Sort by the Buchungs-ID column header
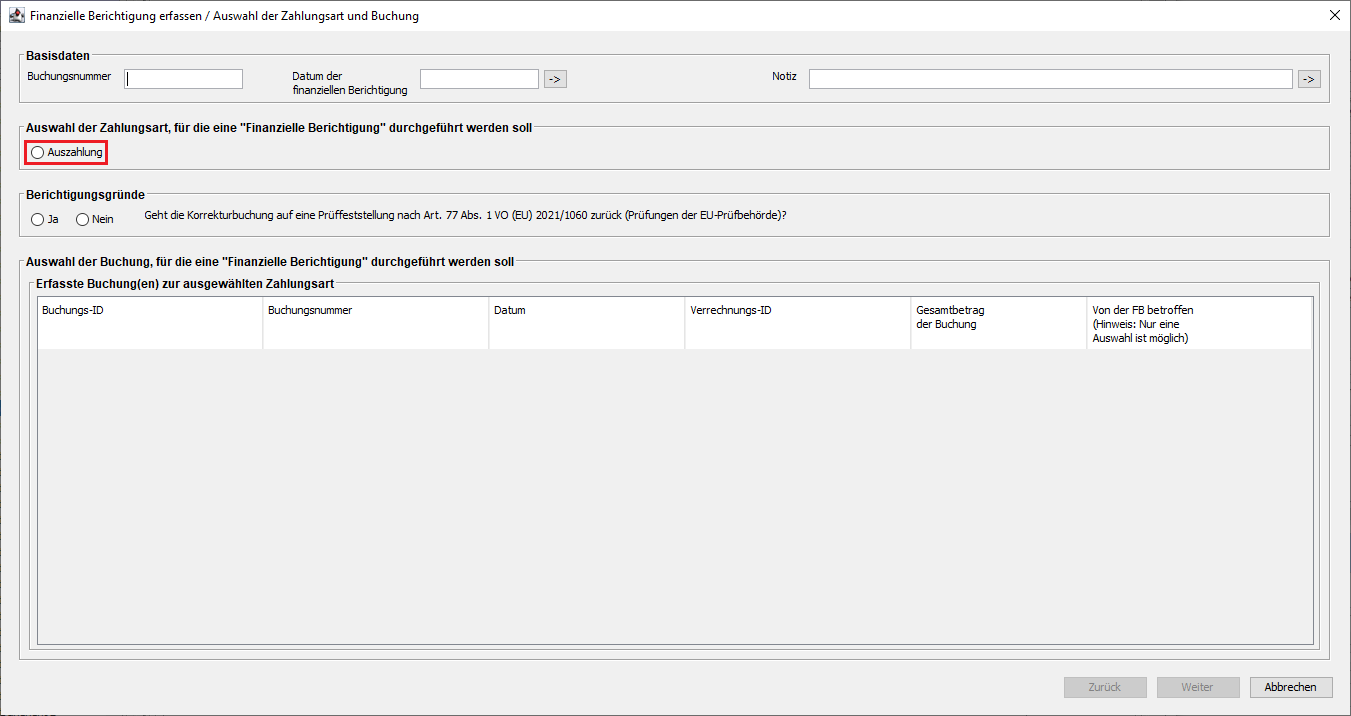 (x=150, y=323)
